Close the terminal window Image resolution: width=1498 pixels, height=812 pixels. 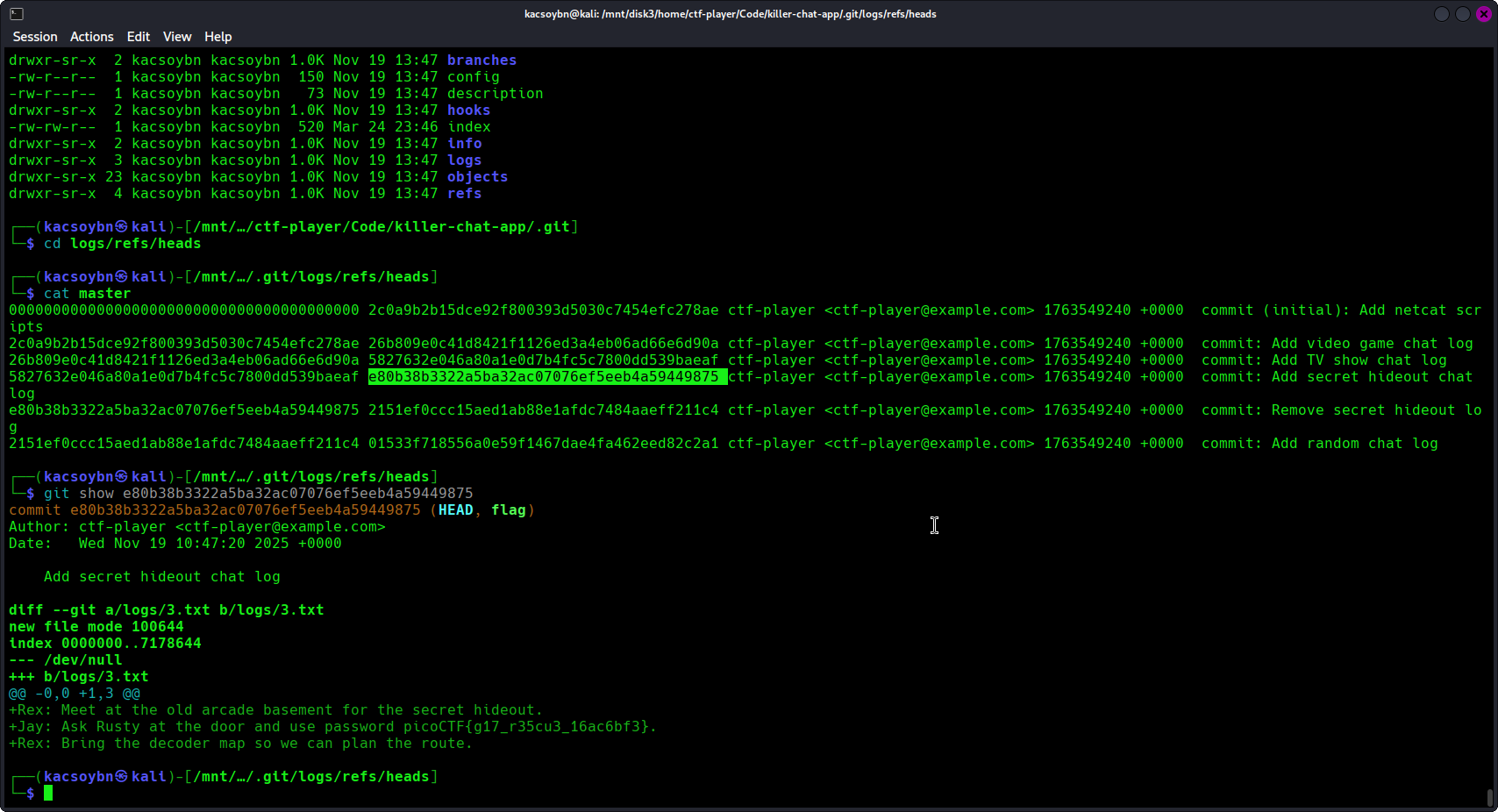pyautogui.click(x=1484, y=14)
